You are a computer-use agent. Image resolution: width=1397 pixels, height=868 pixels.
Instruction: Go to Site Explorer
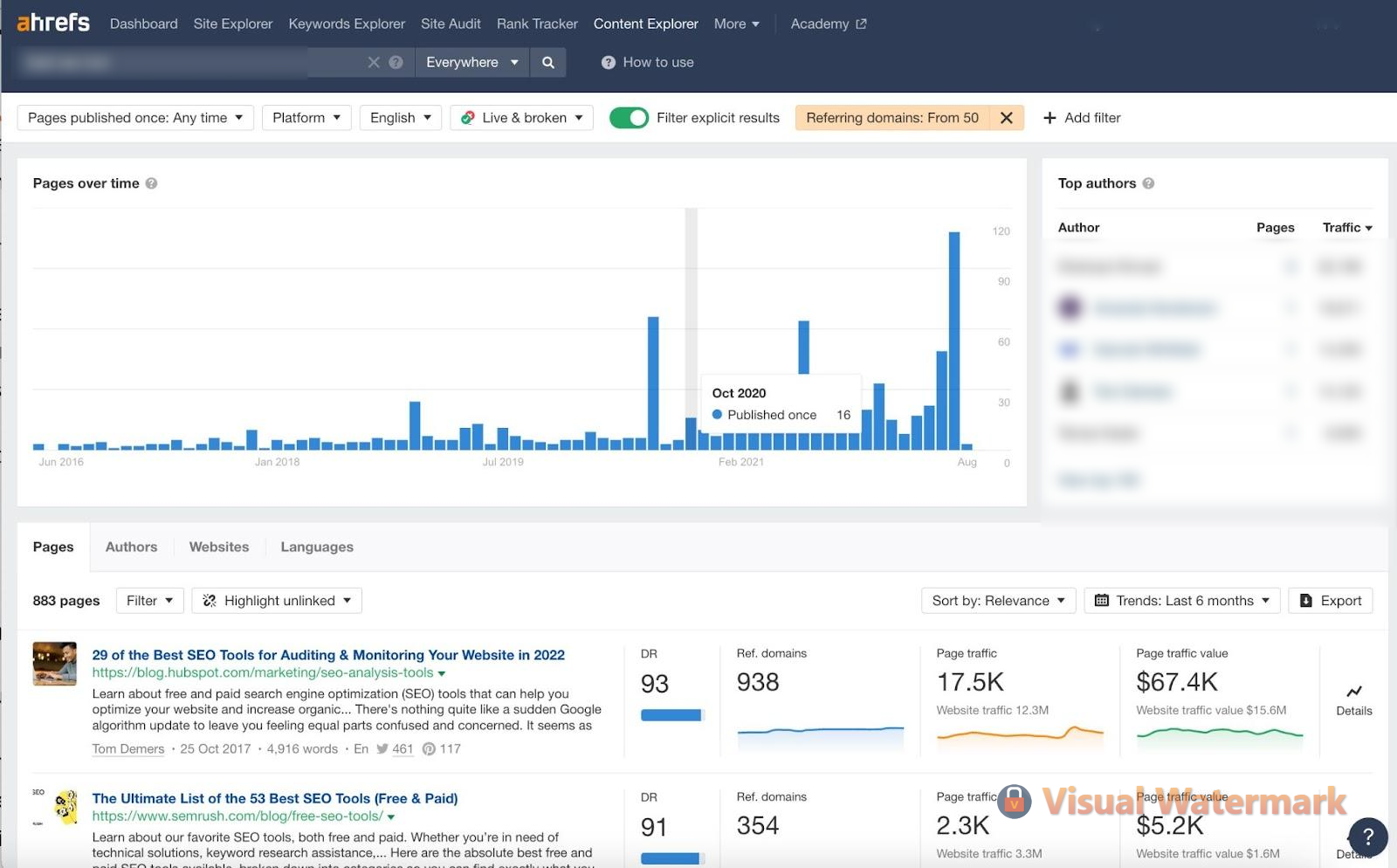pos(233,24)
